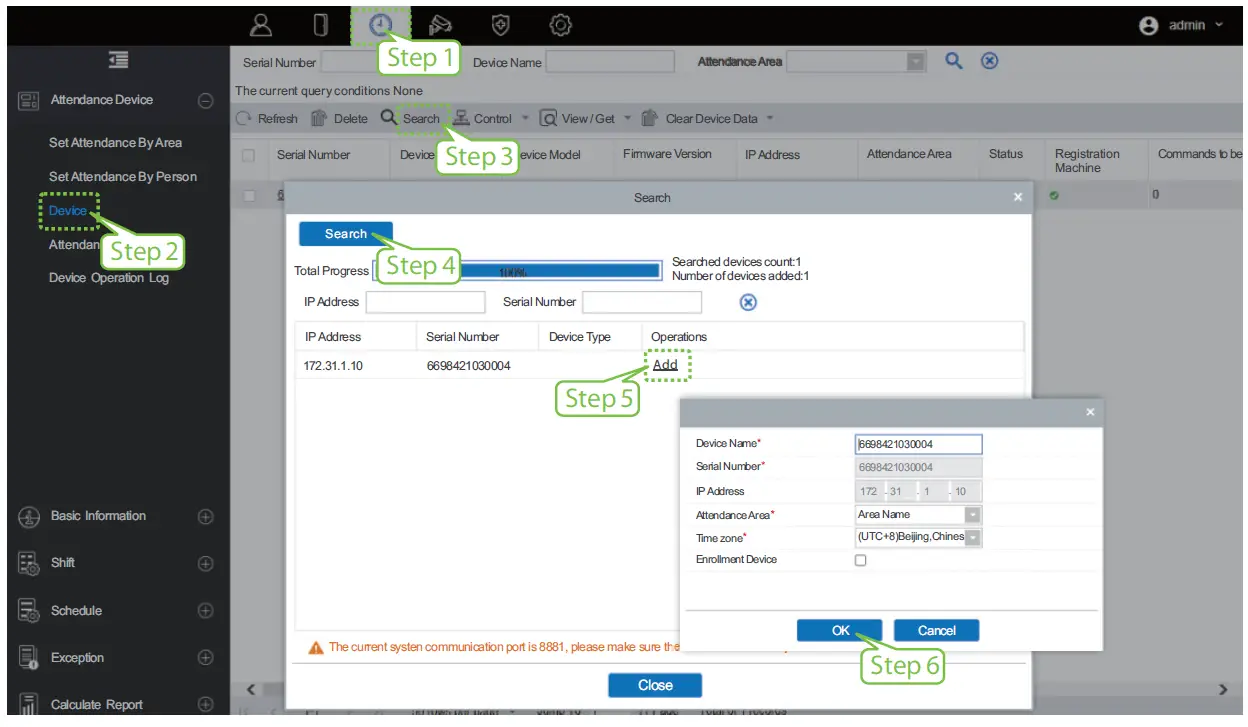Open the Video camera module icon

point(441,25)
